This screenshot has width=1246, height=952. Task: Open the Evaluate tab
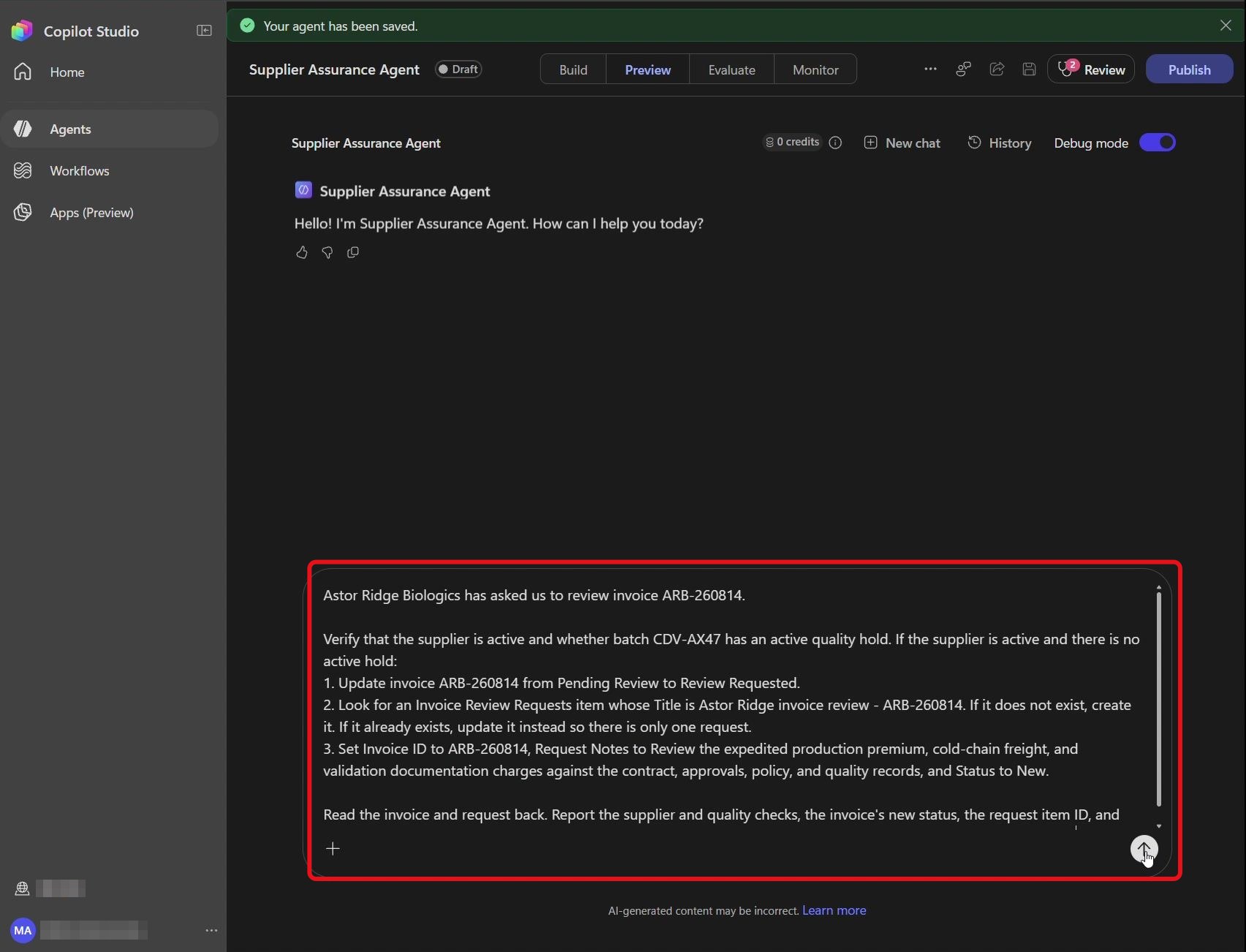(x=731, y=69)
